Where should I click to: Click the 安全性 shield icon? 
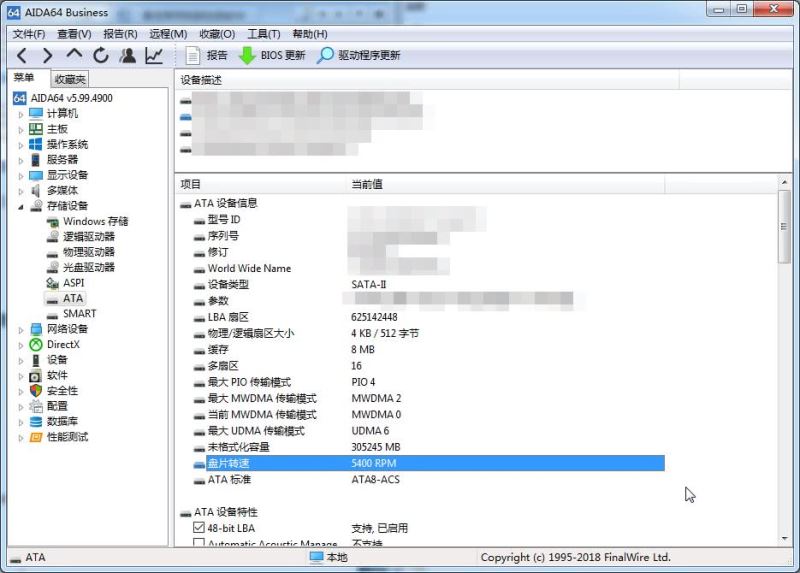[36, 391]
